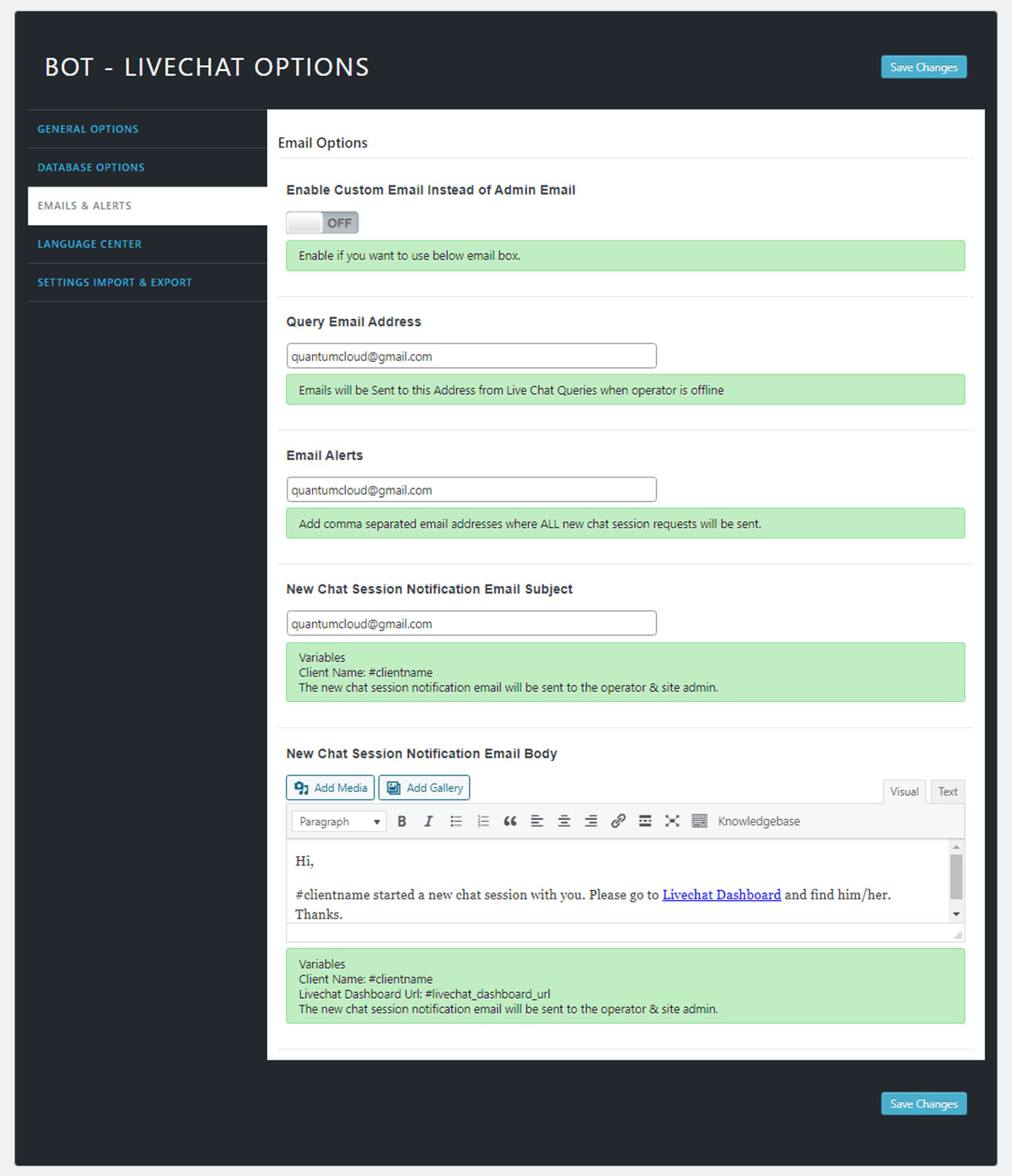Click the 'Thanks.' line in email body

coord(319,914)
